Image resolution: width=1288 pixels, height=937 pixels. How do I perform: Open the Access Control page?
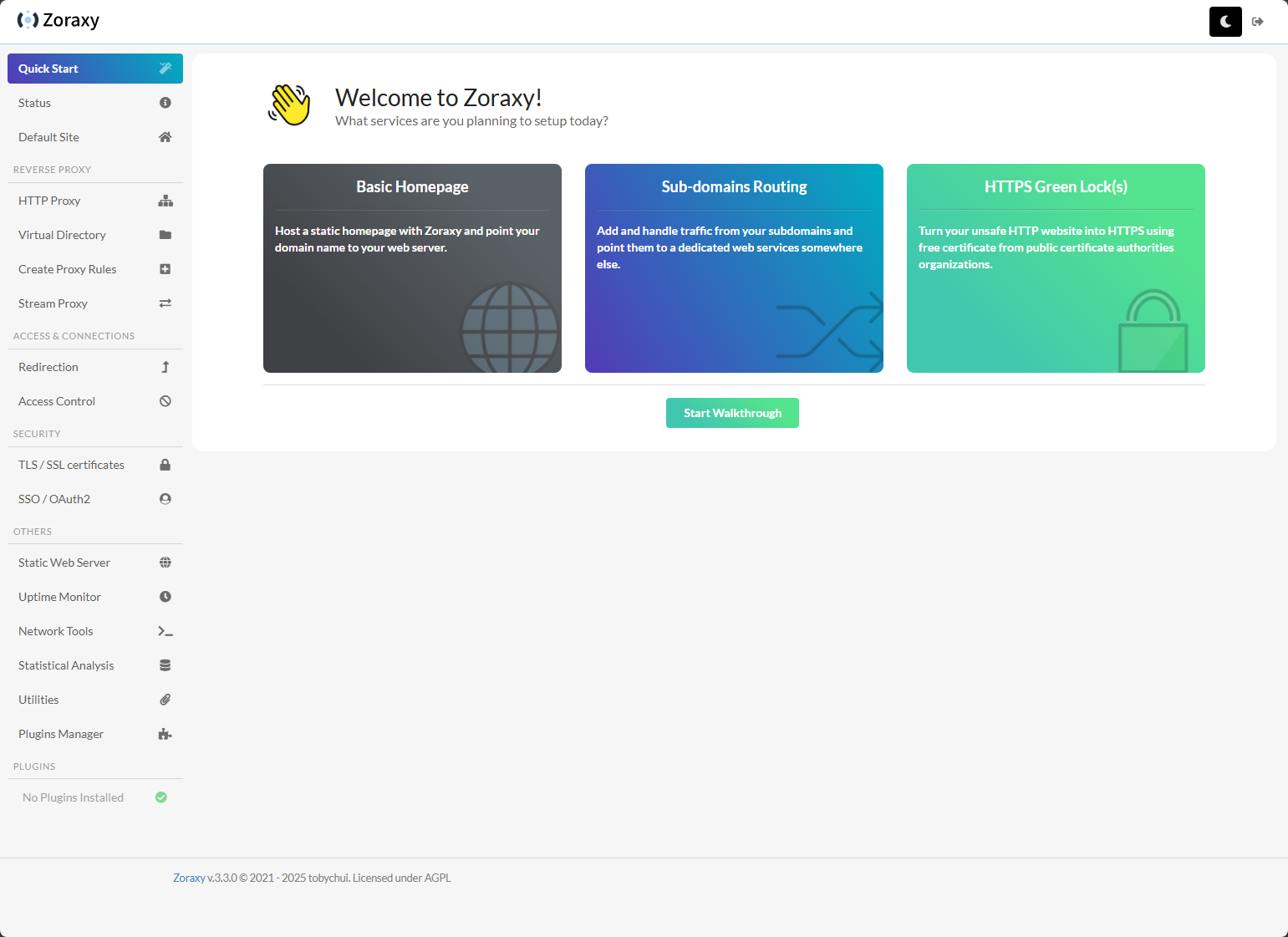[x=95, y=401]
